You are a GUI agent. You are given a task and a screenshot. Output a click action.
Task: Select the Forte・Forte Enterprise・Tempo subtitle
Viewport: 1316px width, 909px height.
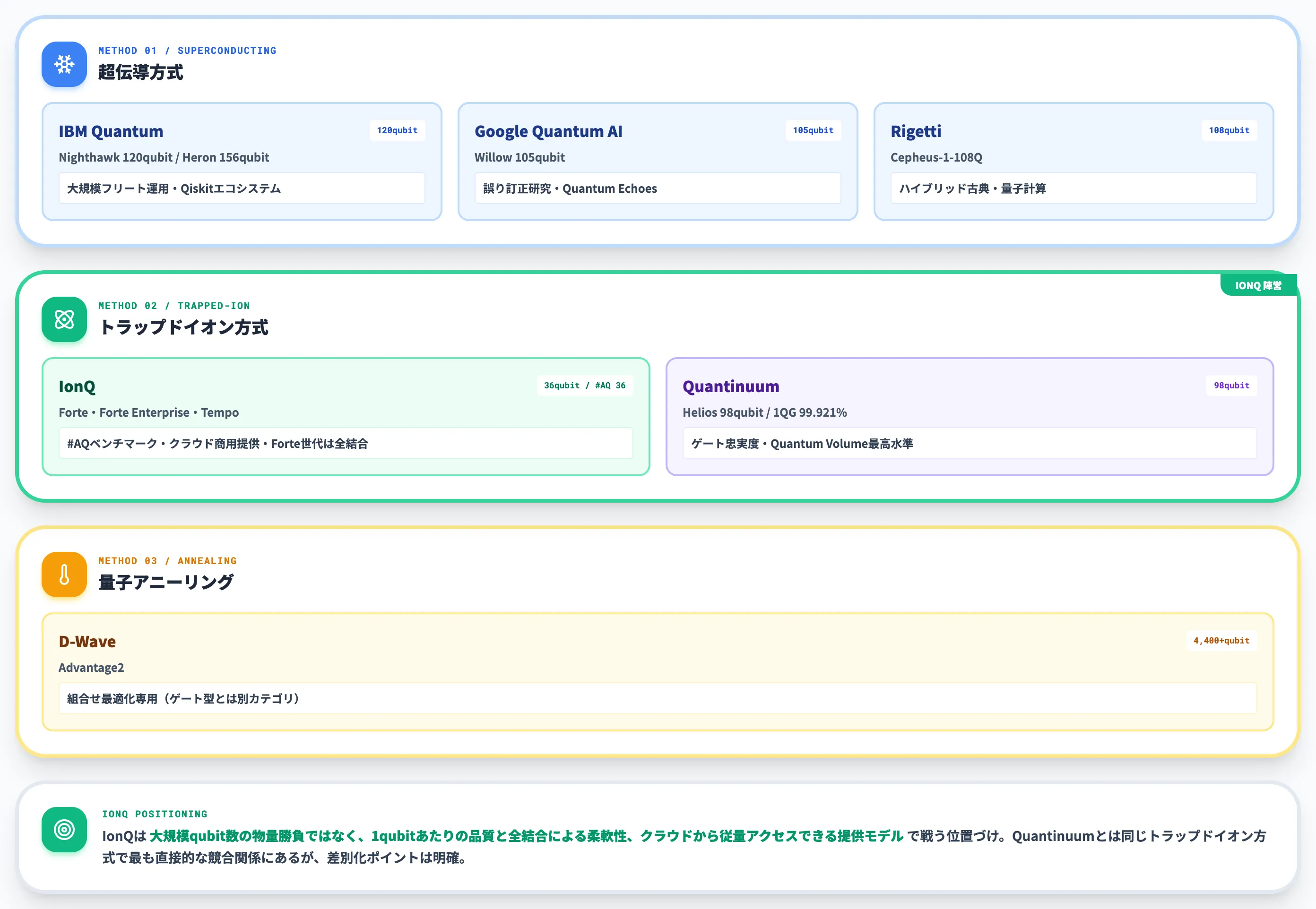(x=149, y=412)
